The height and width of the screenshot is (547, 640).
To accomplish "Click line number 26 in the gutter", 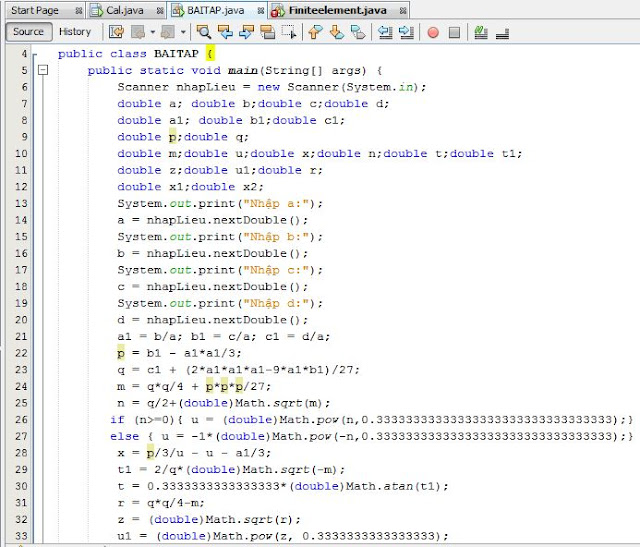I will tap(21, 420).
